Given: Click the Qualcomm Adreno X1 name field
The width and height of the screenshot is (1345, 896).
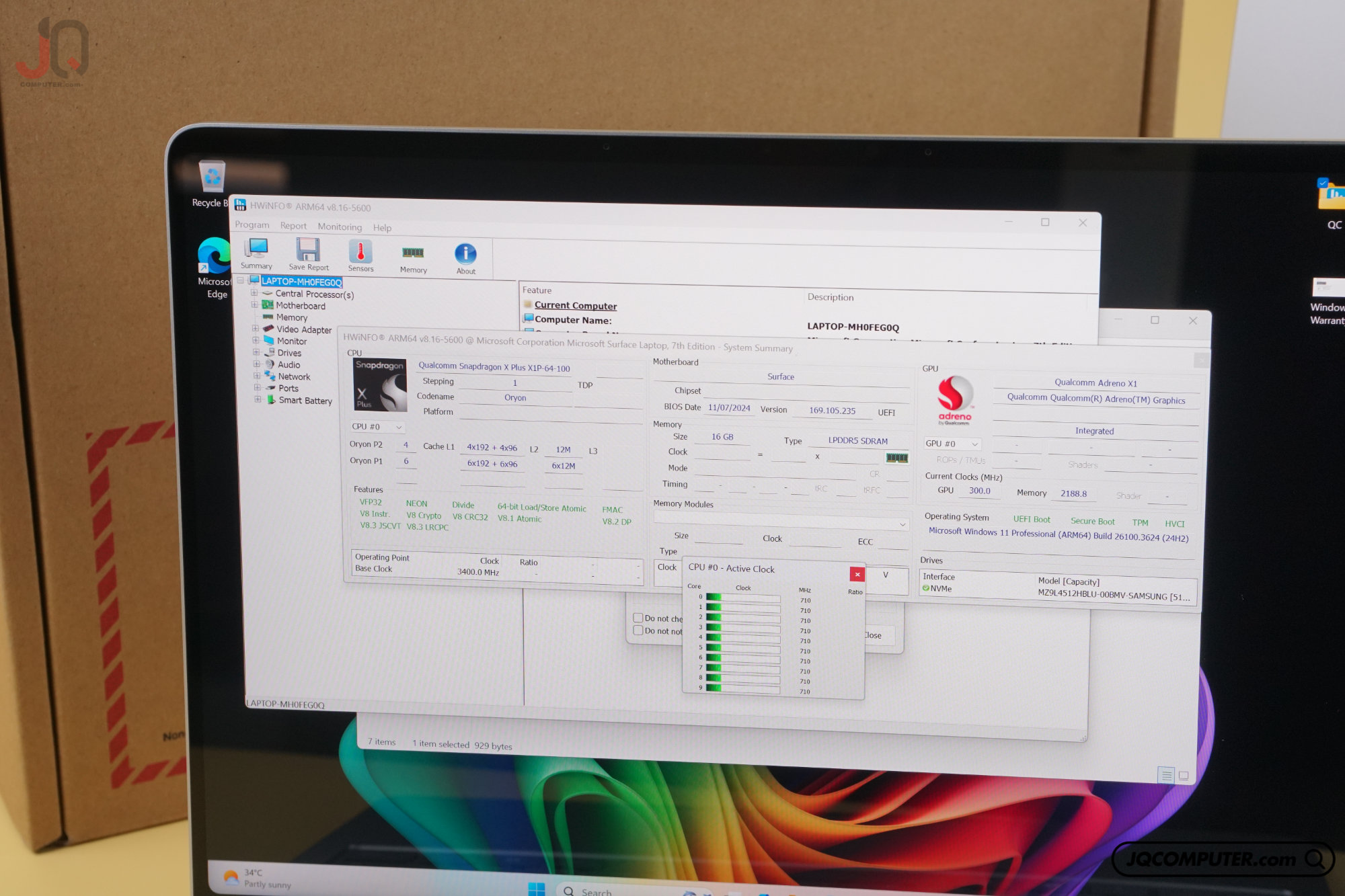Looking at the screenshot, I should tap(1096, 383).
